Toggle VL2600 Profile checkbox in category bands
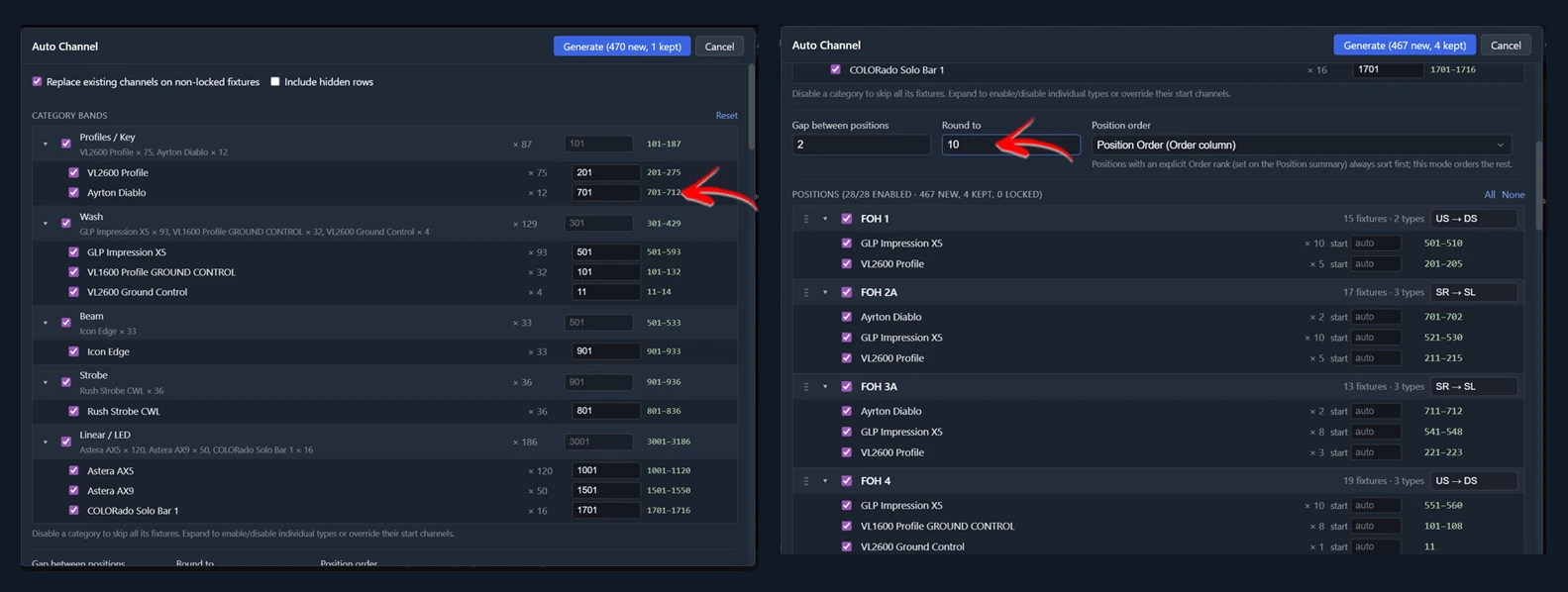Screen dimensions: 1568x592 click(73, 172)
